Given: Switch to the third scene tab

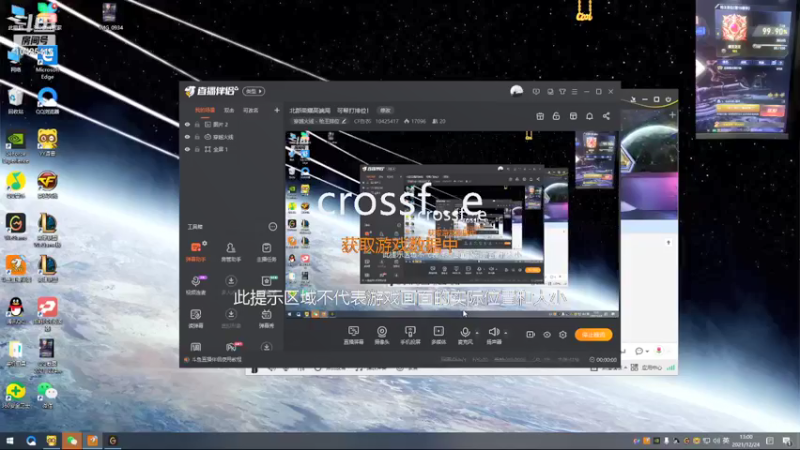Looking at the screenshot, I should point(251,110).
